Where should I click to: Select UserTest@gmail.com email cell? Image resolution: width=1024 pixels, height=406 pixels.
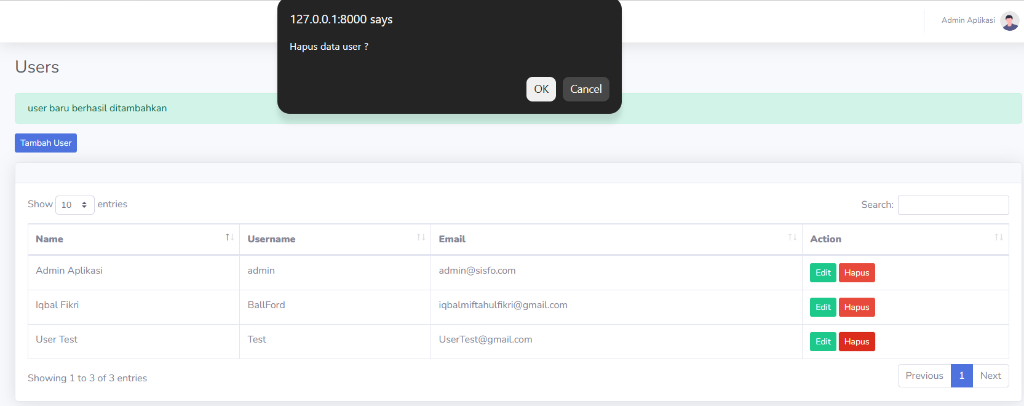pyautogui.click(x=616, y=339)
